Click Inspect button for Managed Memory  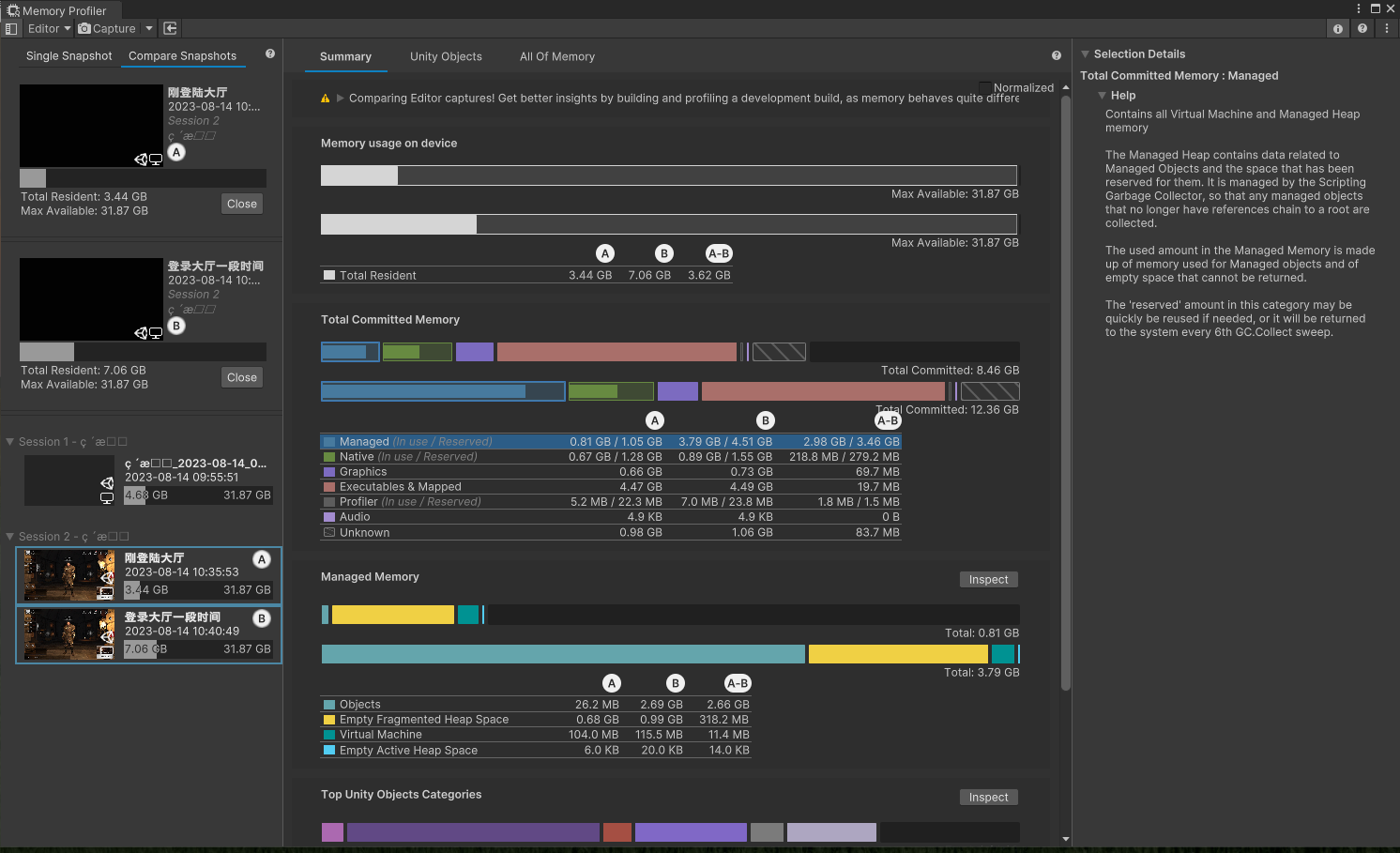(x=988, y=580)
